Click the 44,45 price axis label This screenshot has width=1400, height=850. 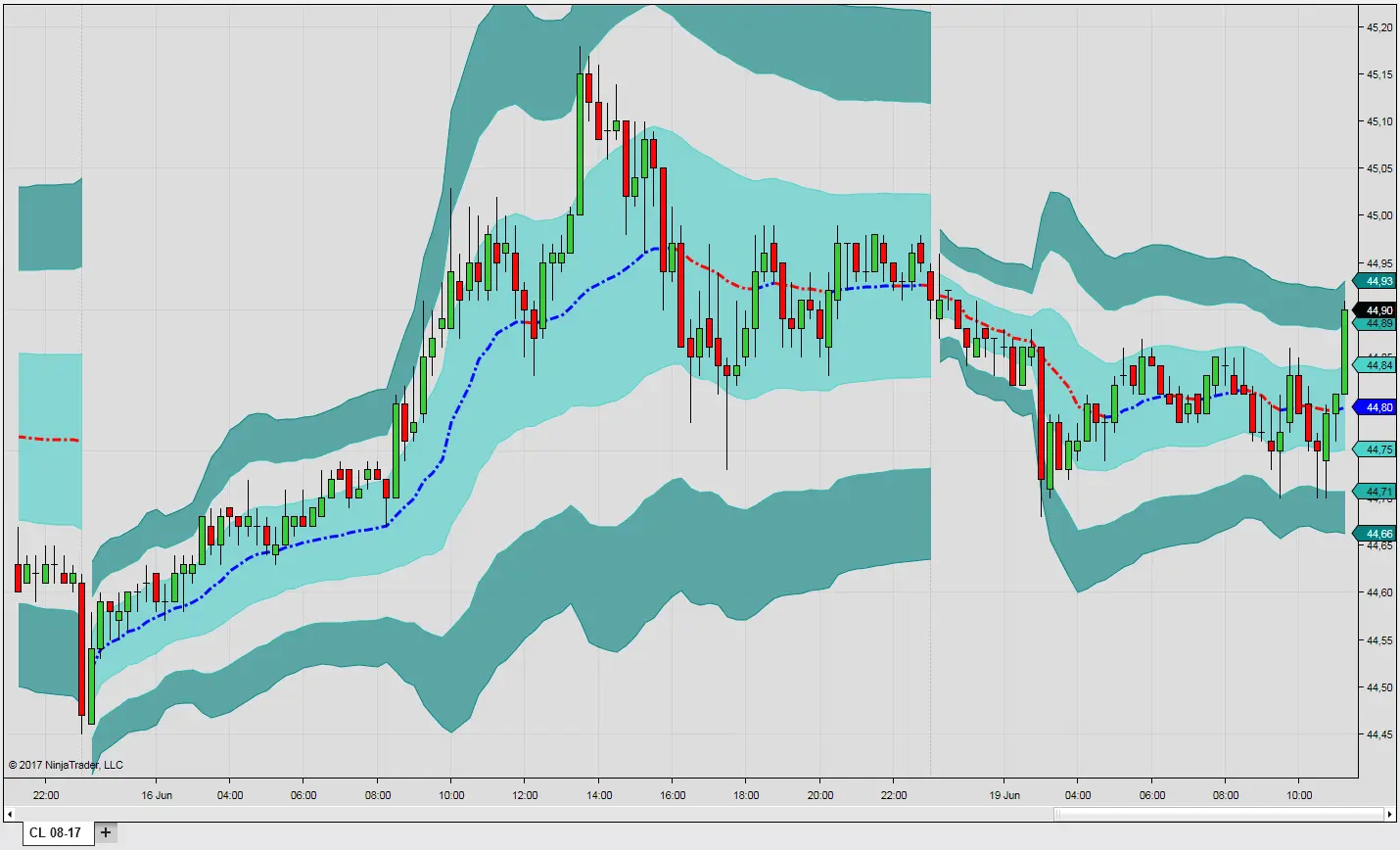pos(1379,734)
